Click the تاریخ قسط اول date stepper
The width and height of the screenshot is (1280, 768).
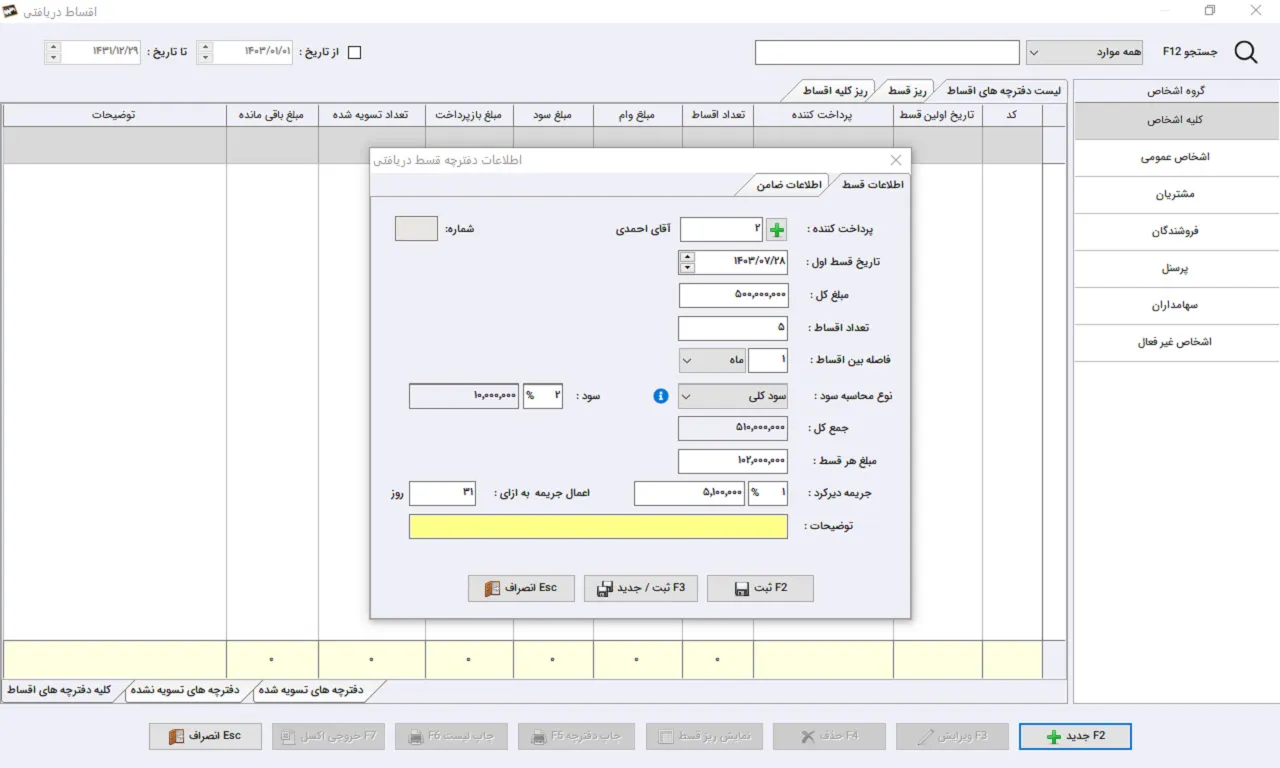687,262
